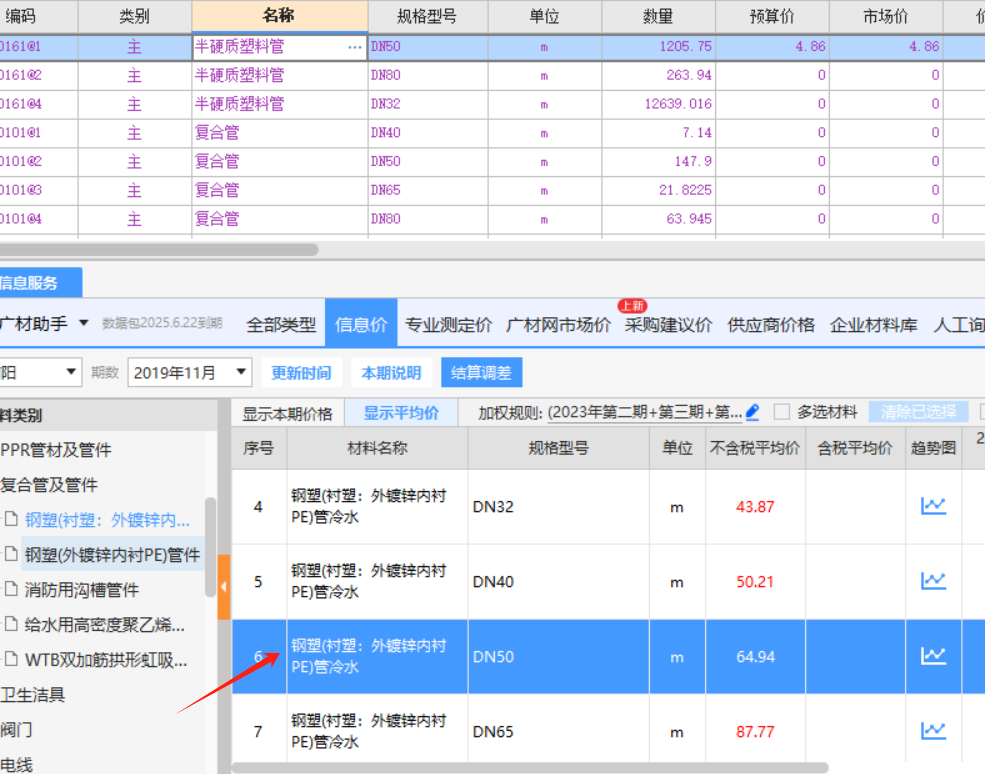Select 半硬质塑料管 DN32 row name
The image size is (985, 774).
click(239, 104)
